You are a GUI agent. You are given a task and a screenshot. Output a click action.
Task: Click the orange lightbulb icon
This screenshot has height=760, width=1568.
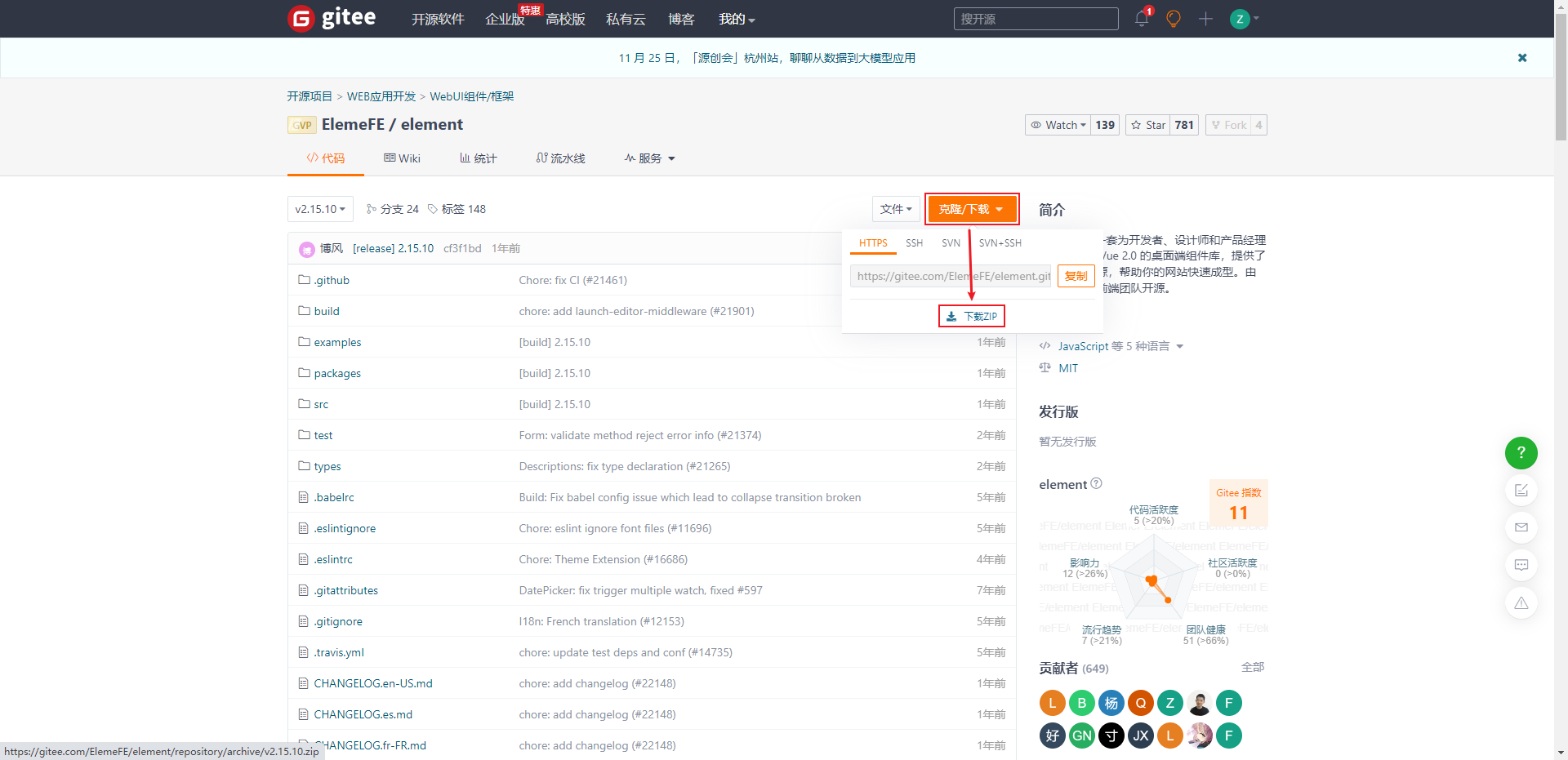1174,19
